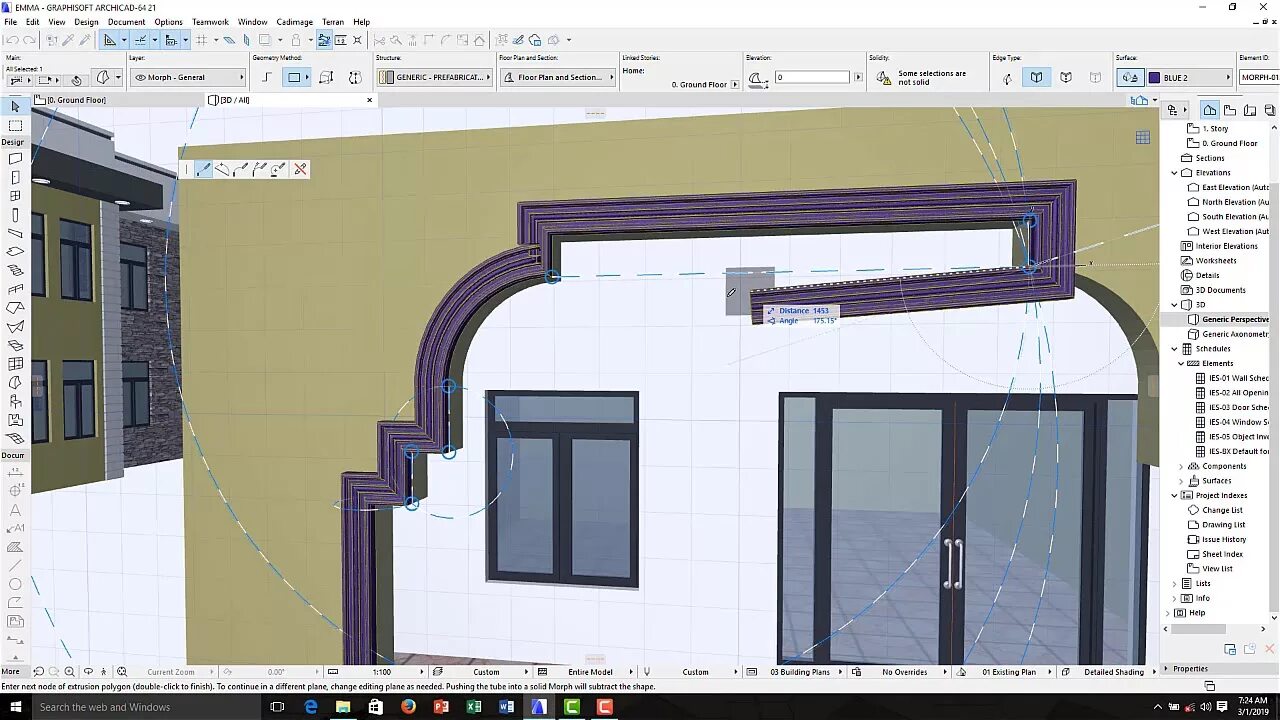Open the Project Map navigator icon
Image resolution: width=1280 pixels, height=720 pixels.
[x=1210, y=110]
